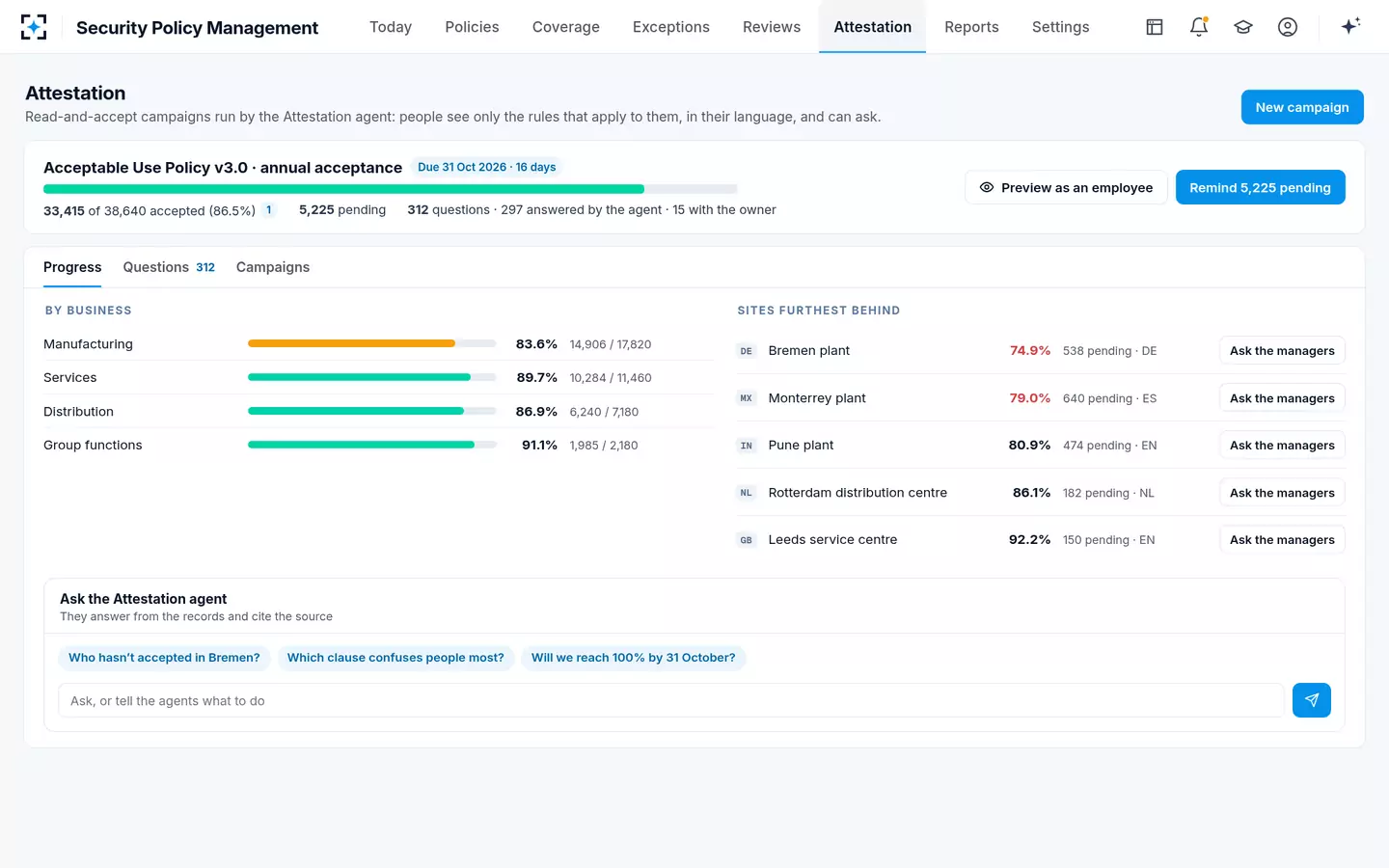Open the notifications bell
Screen dimensions: 1389x868
pyautogui.click(x=1199, y=27)
